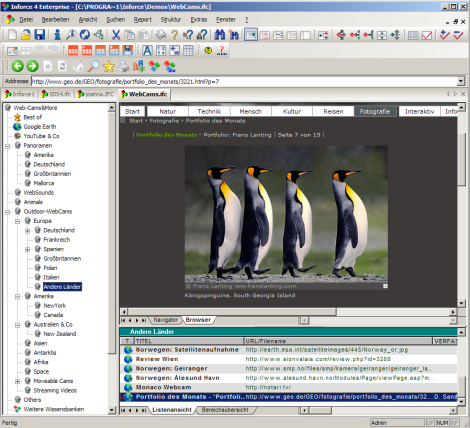
Task: Open the Adresse URL dropdown arrow
Action: tap(461, 81)
